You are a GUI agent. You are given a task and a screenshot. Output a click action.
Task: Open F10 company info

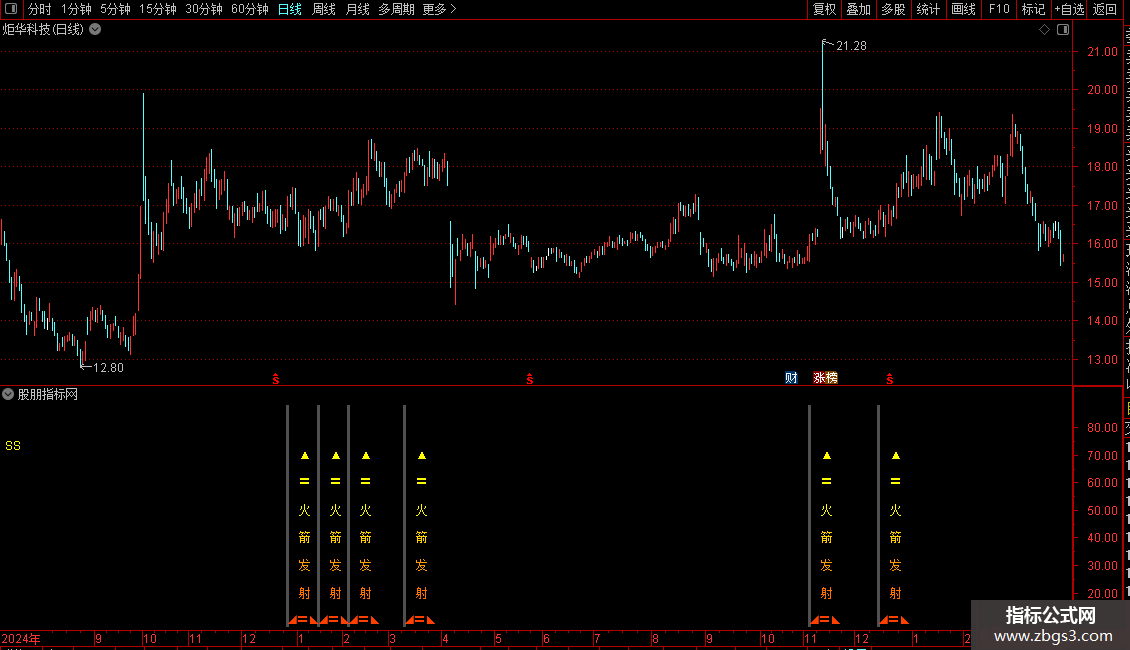pos(999,9)
